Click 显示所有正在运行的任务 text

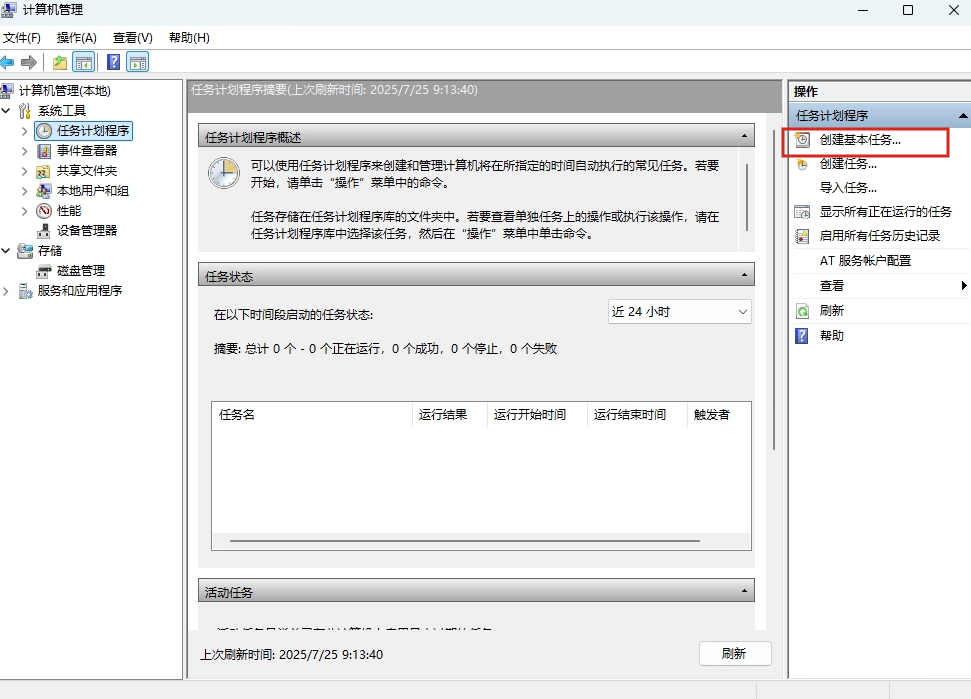click(886, 212)
